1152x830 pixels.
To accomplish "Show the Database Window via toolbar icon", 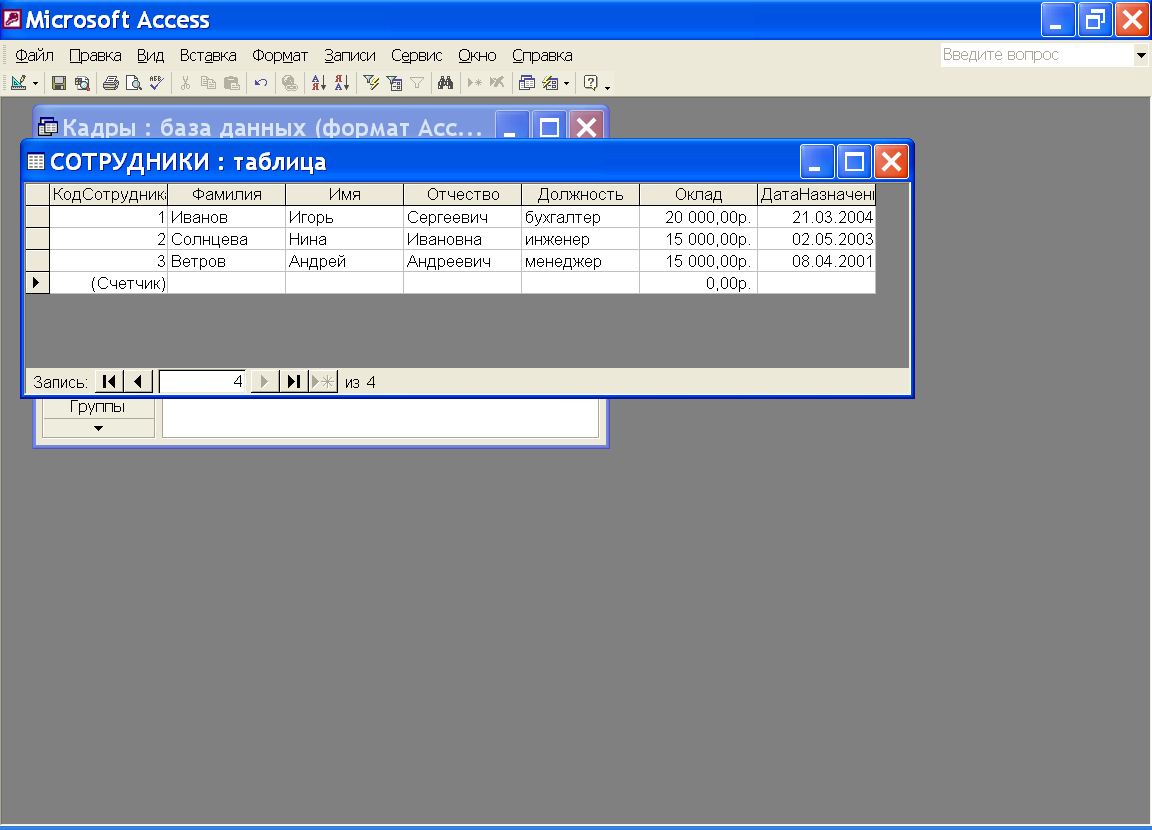I will point(527,83).
